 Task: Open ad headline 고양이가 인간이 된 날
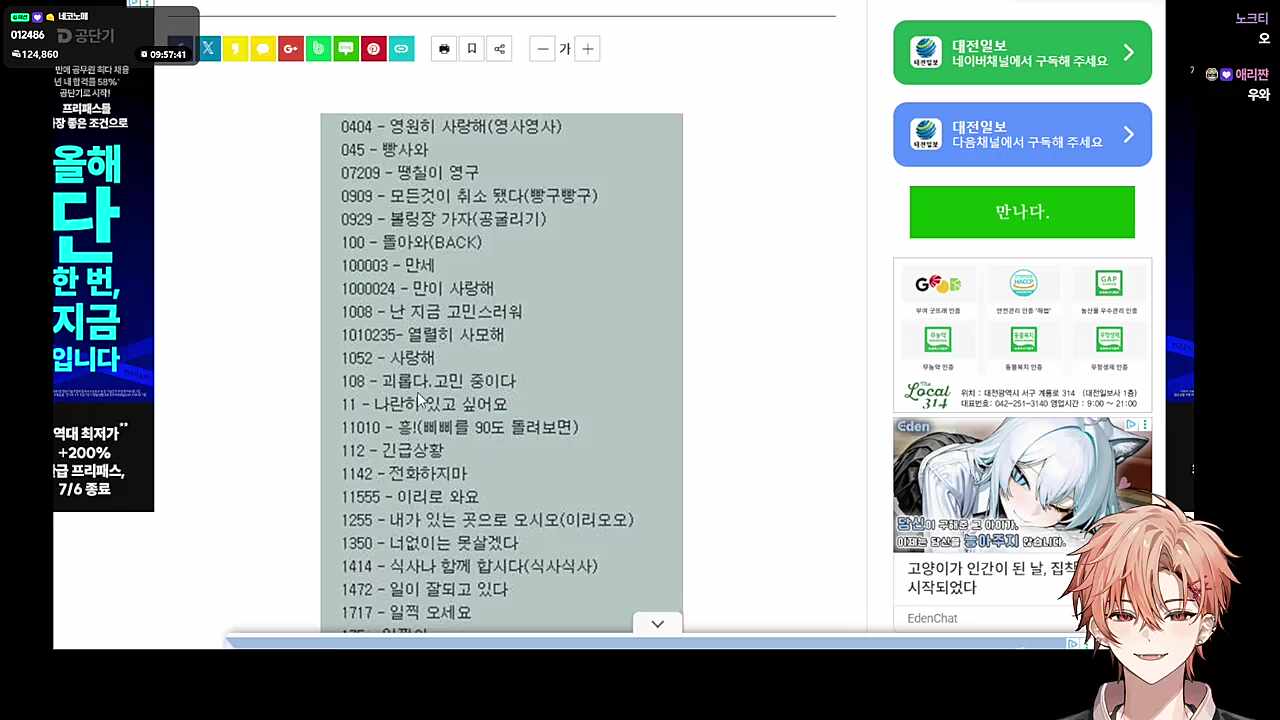pyautogui.click(x=990, y=577)
